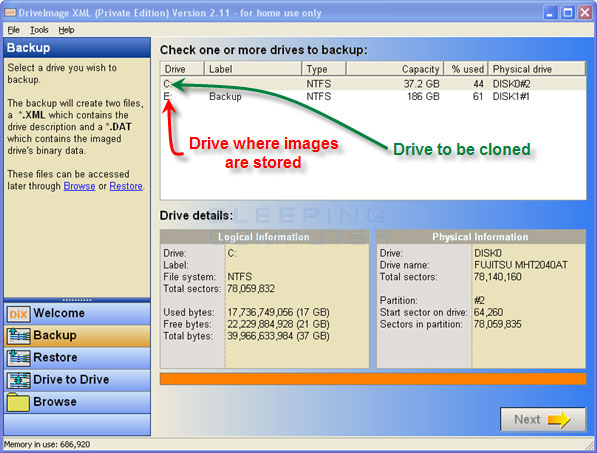Open the File menu
The height and width of the screenshot is (453, 597).
coord(13,30)
